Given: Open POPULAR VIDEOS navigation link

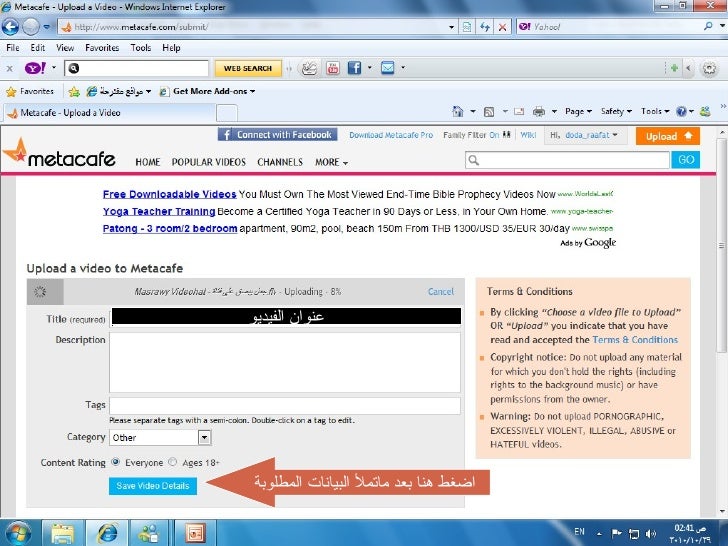Looking at the screenshot, I should (208, 162).
